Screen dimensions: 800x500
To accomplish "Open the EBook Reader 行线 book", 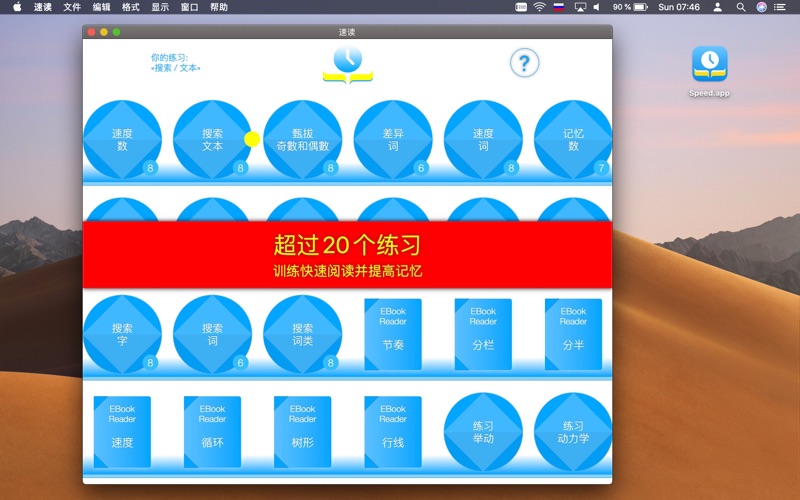I will tap(393, 432).
